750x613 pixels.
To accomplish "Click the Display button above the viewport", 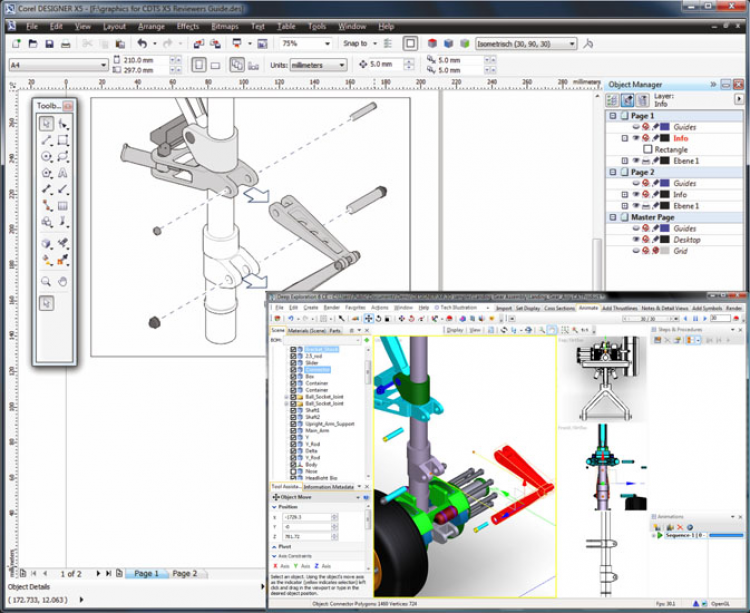I will coord(455,330).
